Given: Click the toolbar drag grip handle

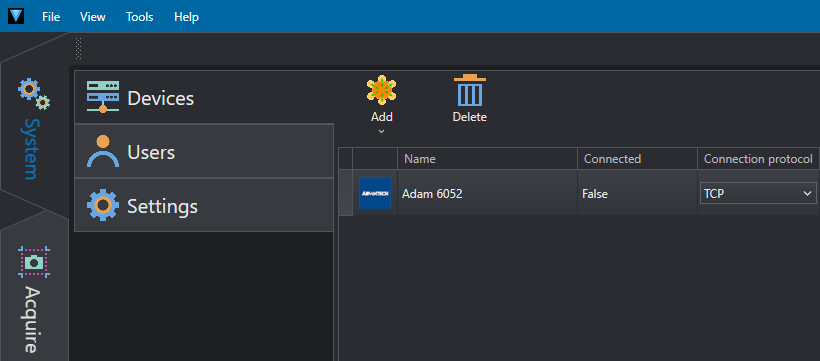Looking at the screenshot, I should pyautogui.click(x=78, y=48).
